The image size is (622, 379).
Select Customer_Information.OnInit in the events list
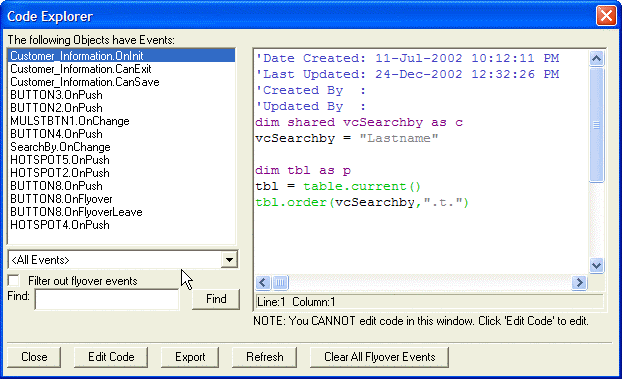121,56
